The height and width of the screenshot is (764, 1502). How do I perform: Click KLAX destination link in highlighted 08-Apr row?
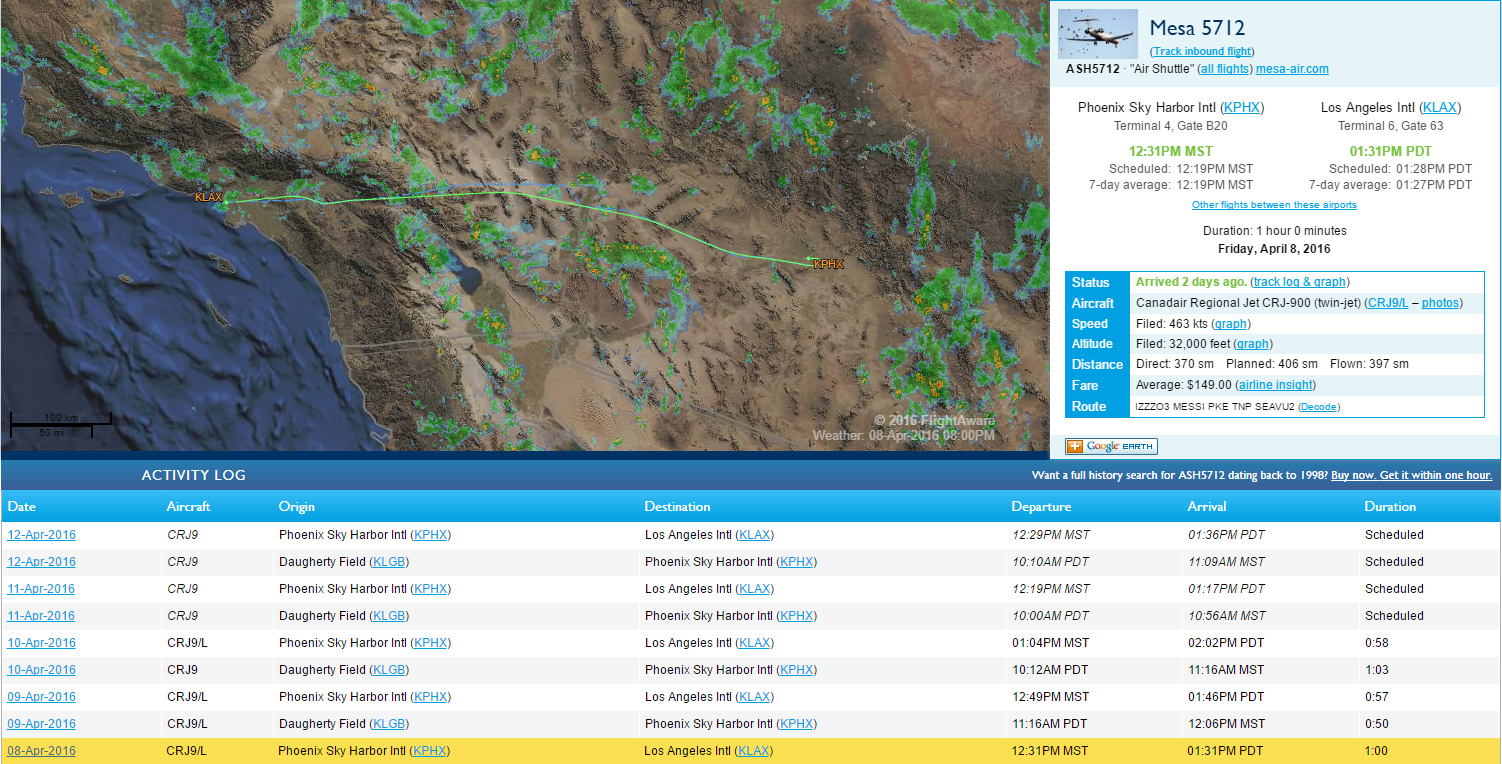coord(754,751)
